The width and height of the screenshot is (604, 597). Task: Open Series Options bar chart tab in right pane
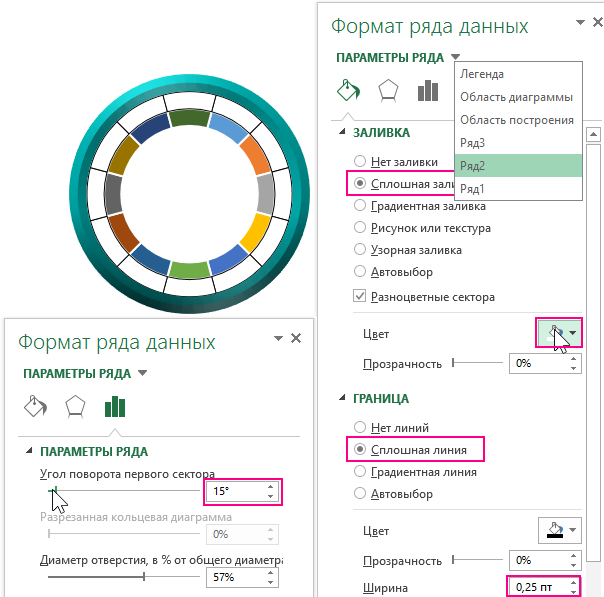(428, 91)
